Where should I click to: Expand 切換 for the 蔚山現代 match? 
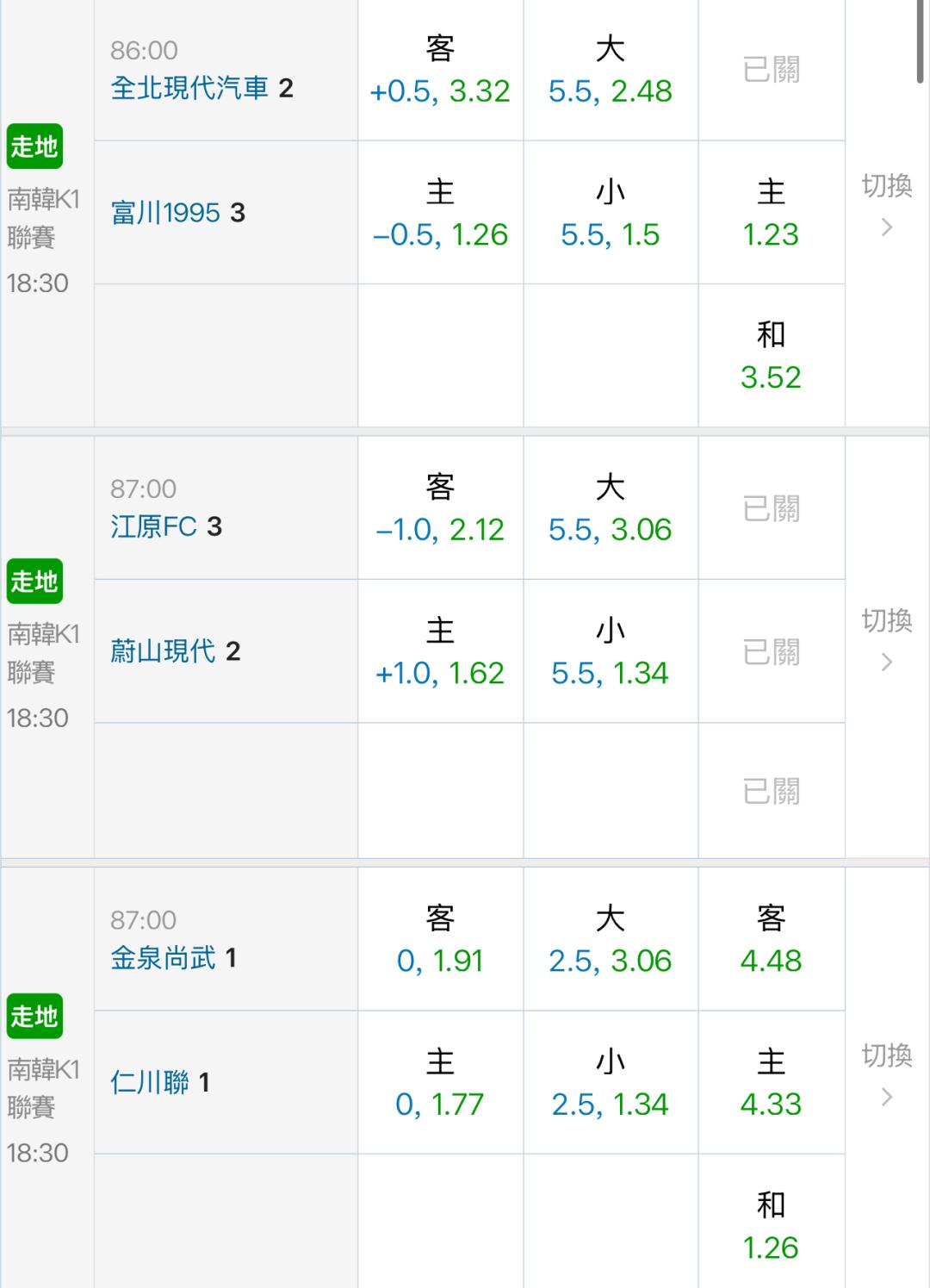coord(887,640)
